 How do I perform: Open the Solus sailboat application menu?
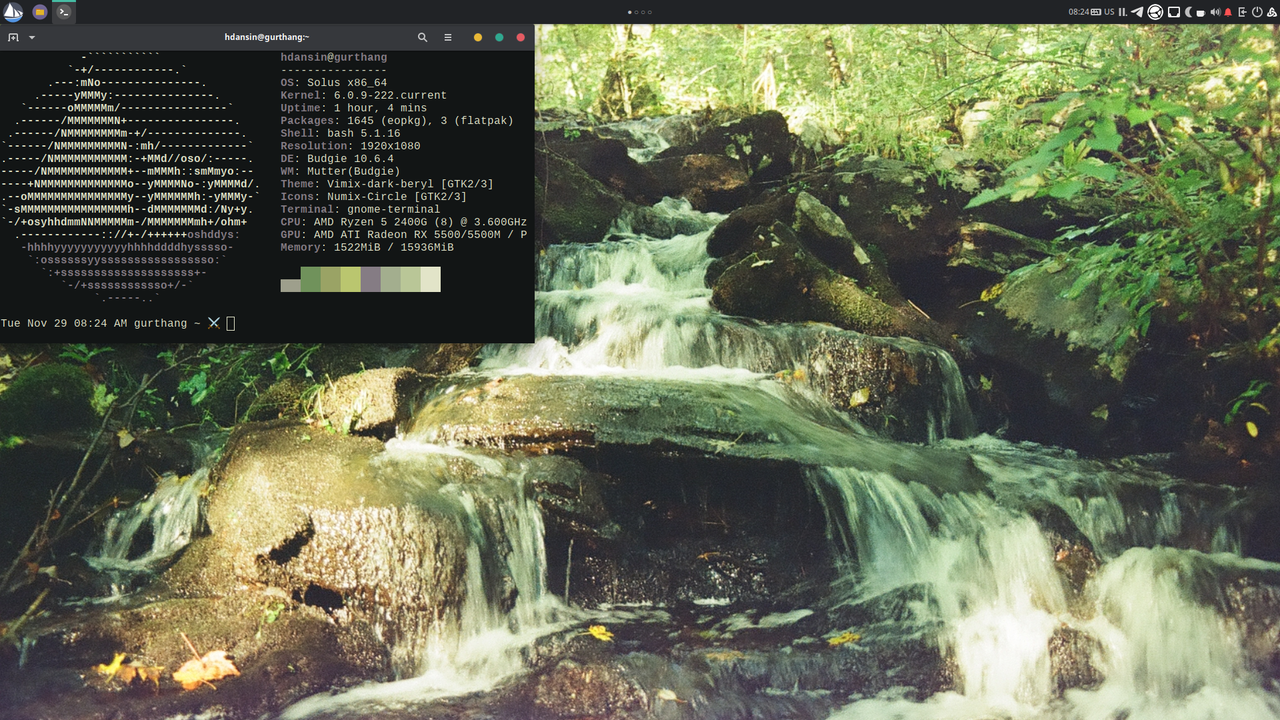click(x=12, y=12)
